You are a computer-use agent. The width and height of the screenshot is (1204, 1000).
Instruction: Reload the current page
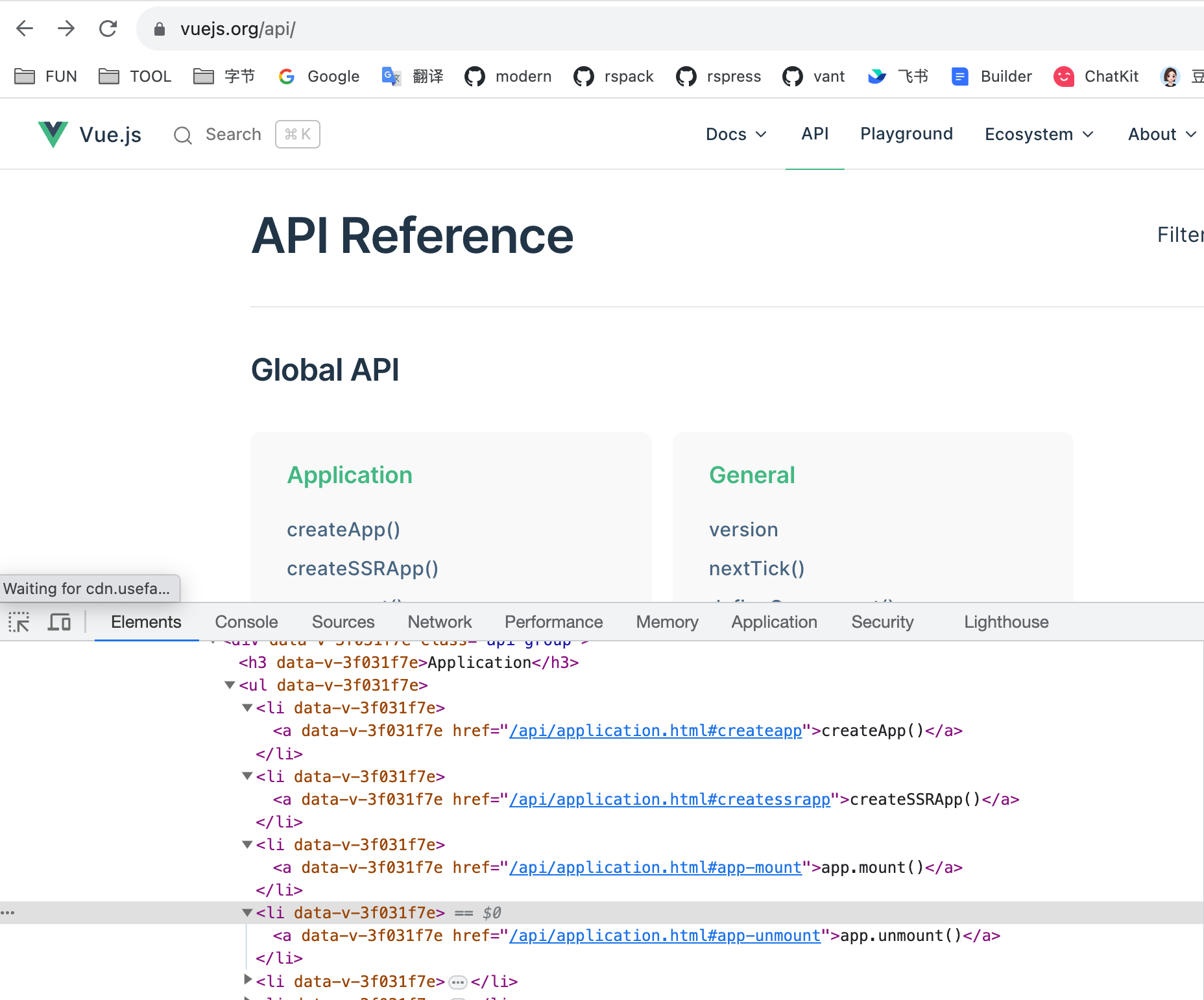pos(108,29)
